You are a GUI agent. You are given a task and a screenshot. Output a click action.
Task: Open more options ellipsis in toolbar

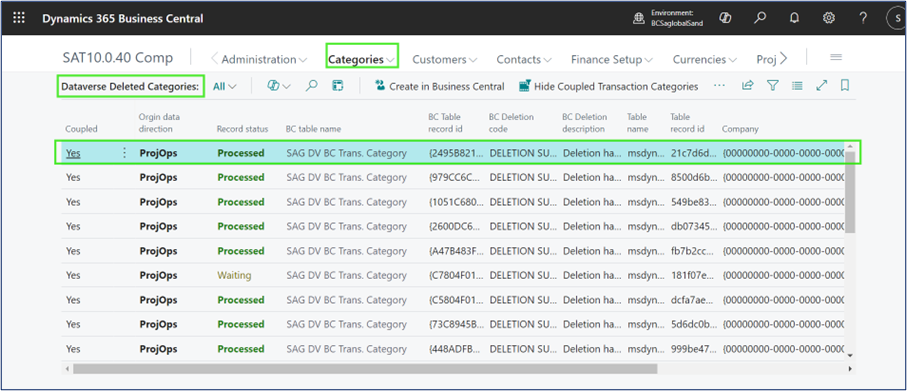pyautogui.click(x=719, y=86)
